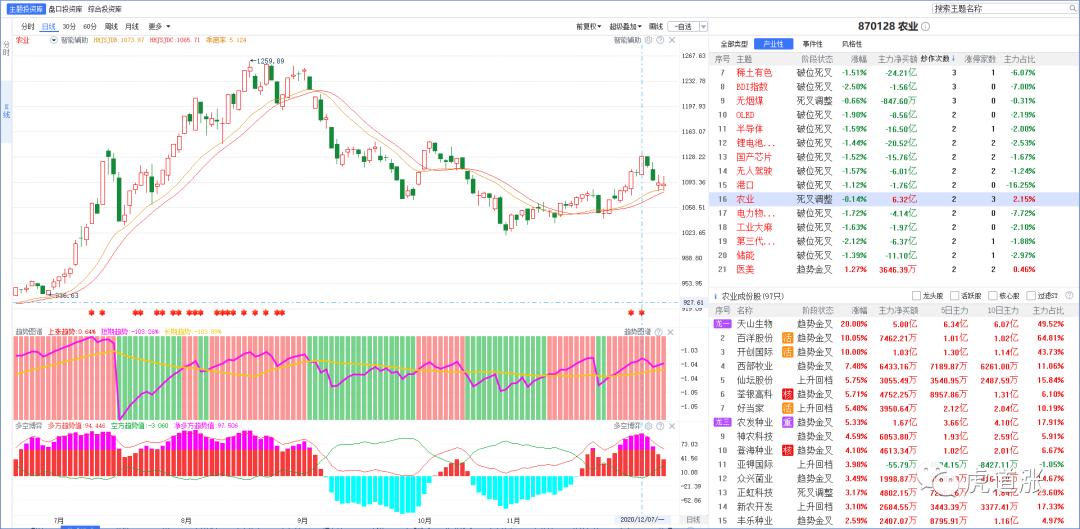The image size is (1080, 529).
Task: Open the 前复权 adjustment dropdown
Action: [x=588, y=26]
